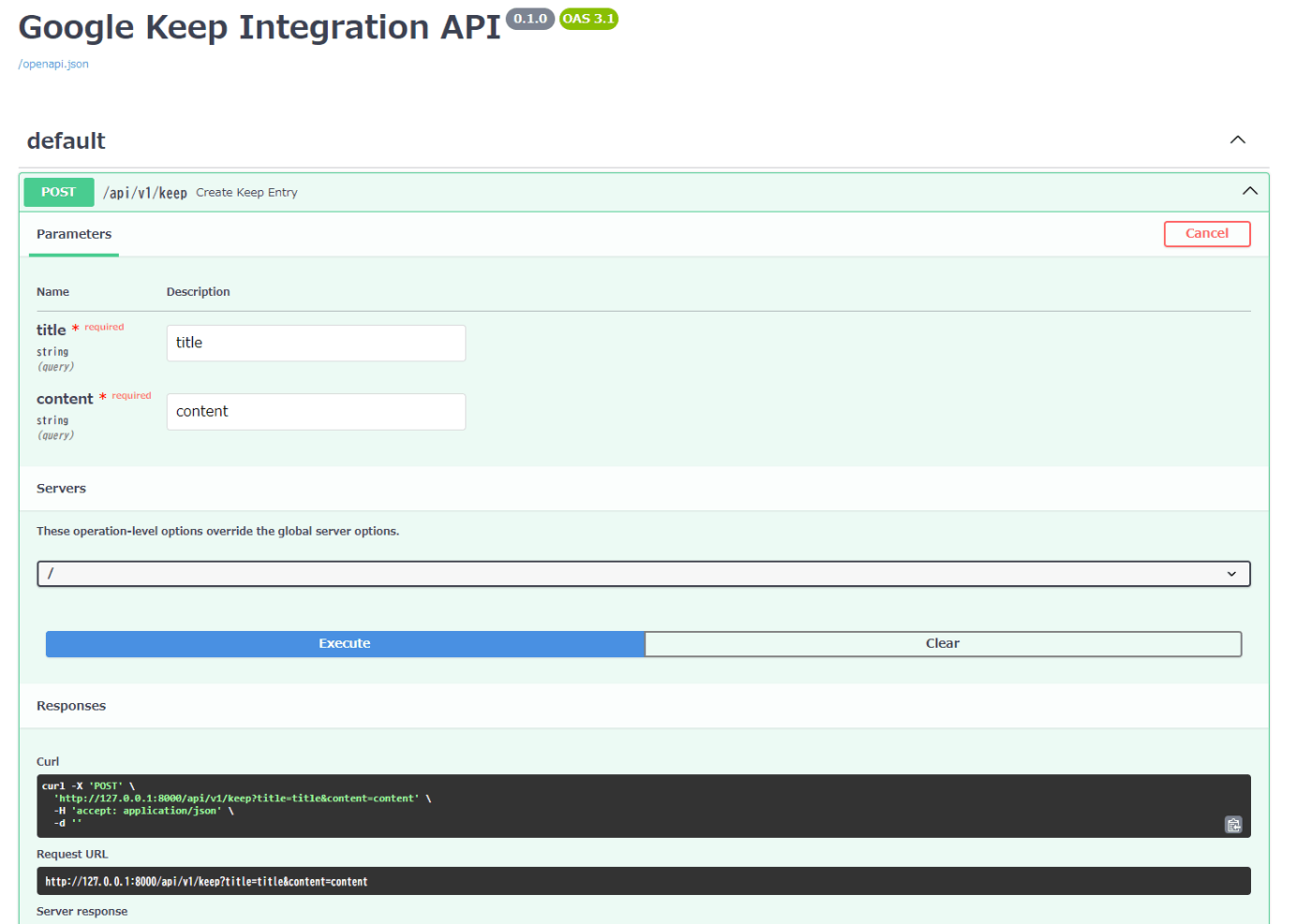
Task: Open the servers dropdown showing /
Action: 643,574
